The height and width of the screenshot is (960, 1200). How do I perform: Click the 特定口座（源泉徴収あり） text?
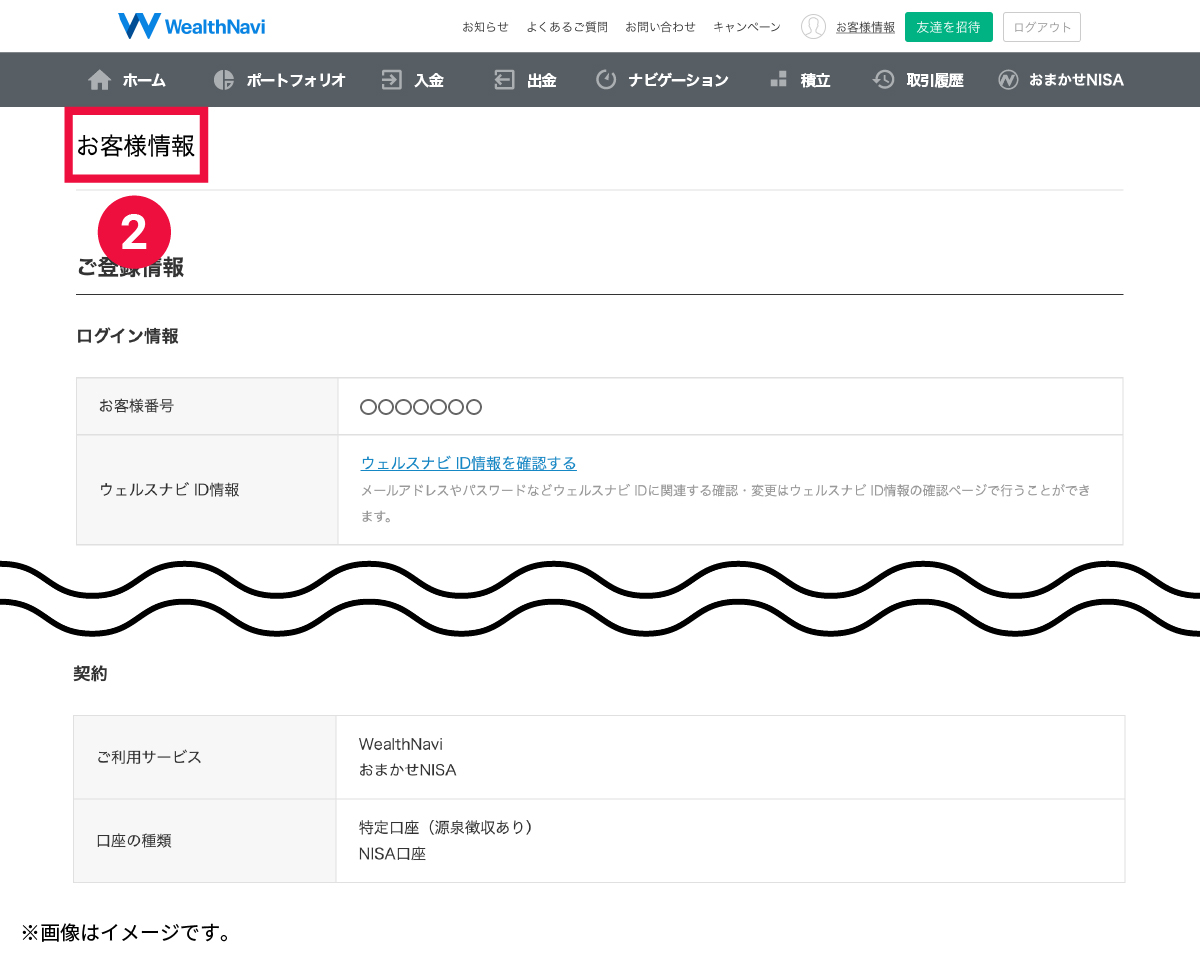tap(446, 827)
